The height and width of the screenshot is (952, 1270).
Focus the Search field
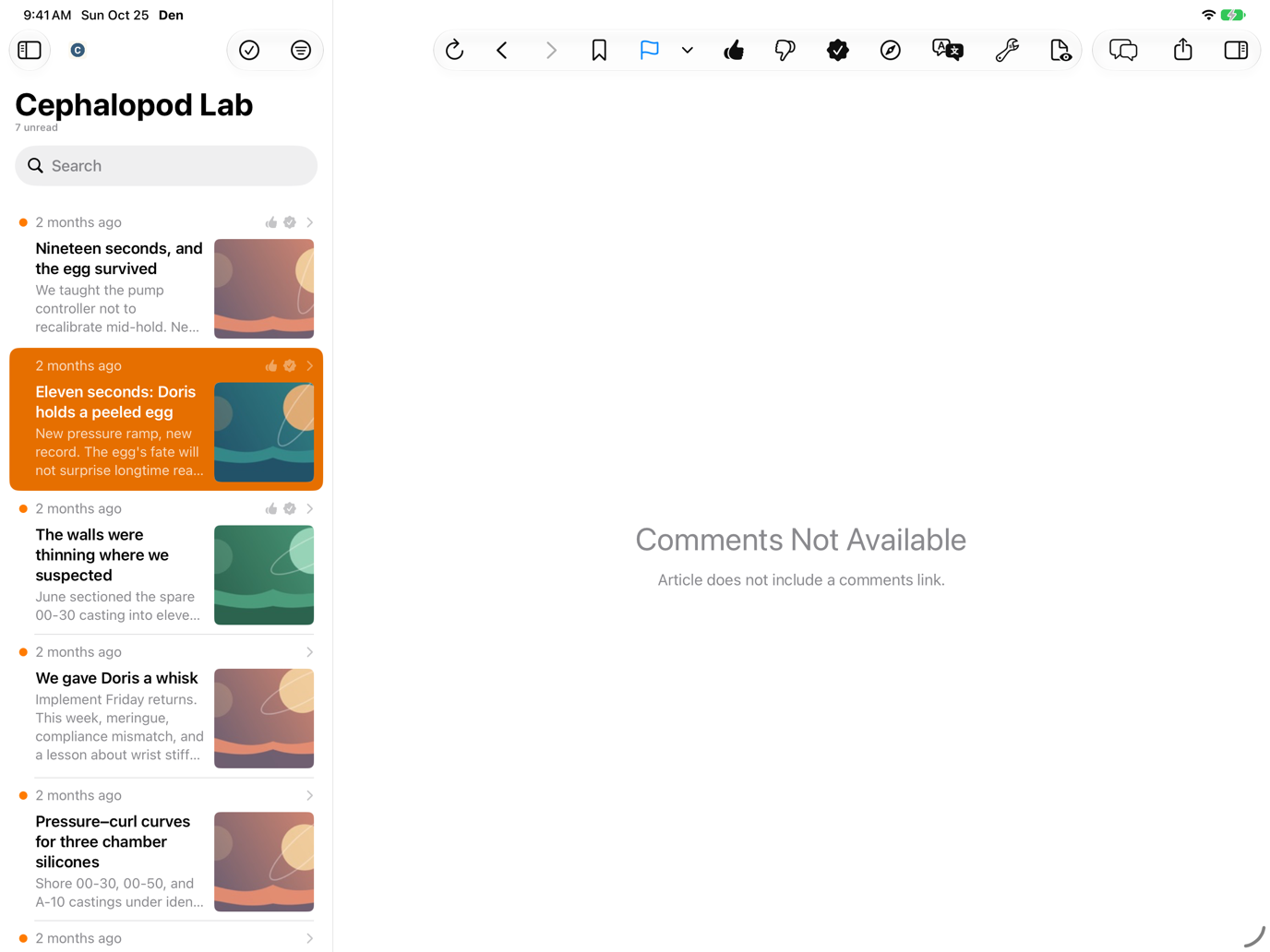click(x=166, y=166)
